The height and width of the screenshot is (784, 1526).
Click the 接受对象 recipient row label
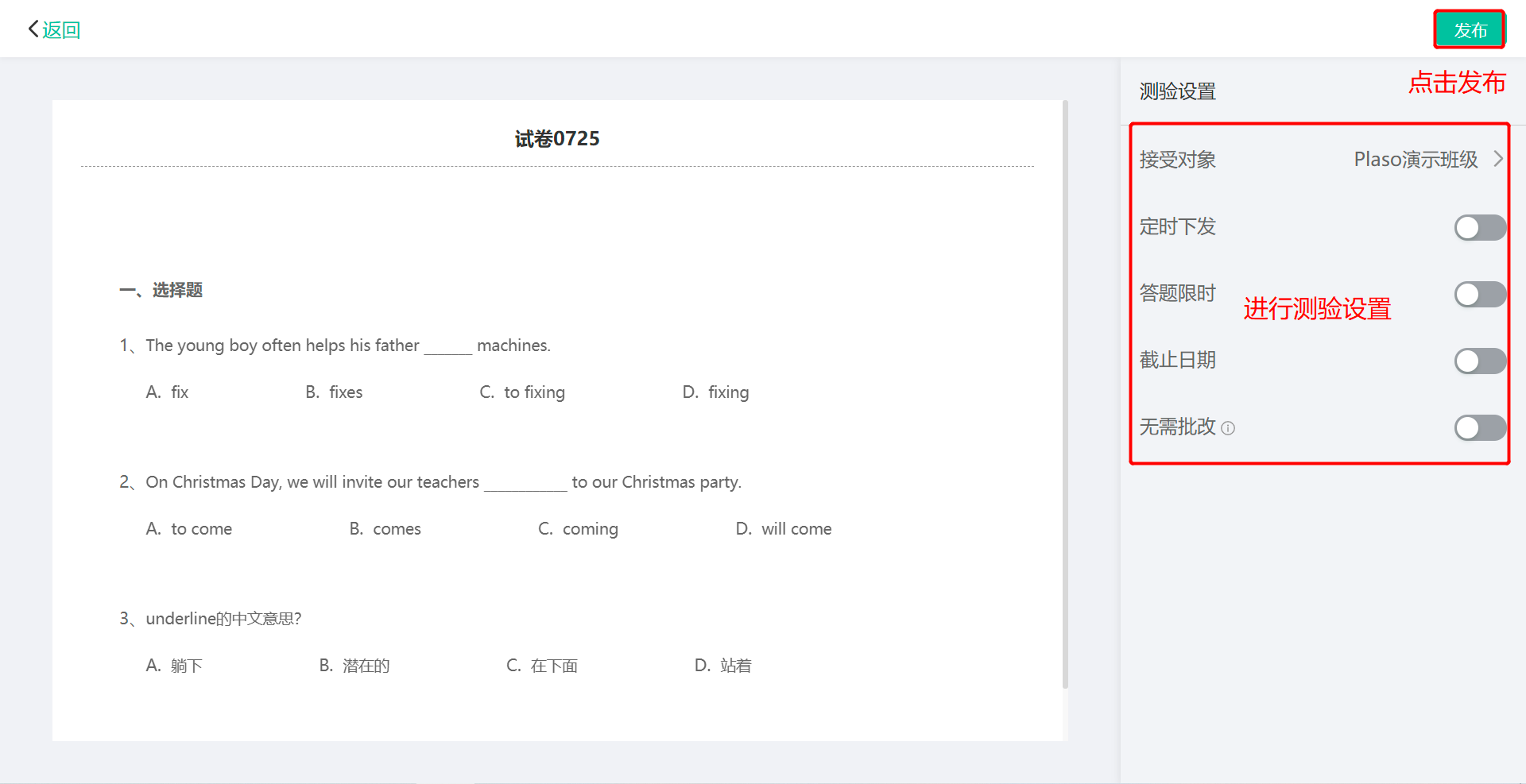1177,160
